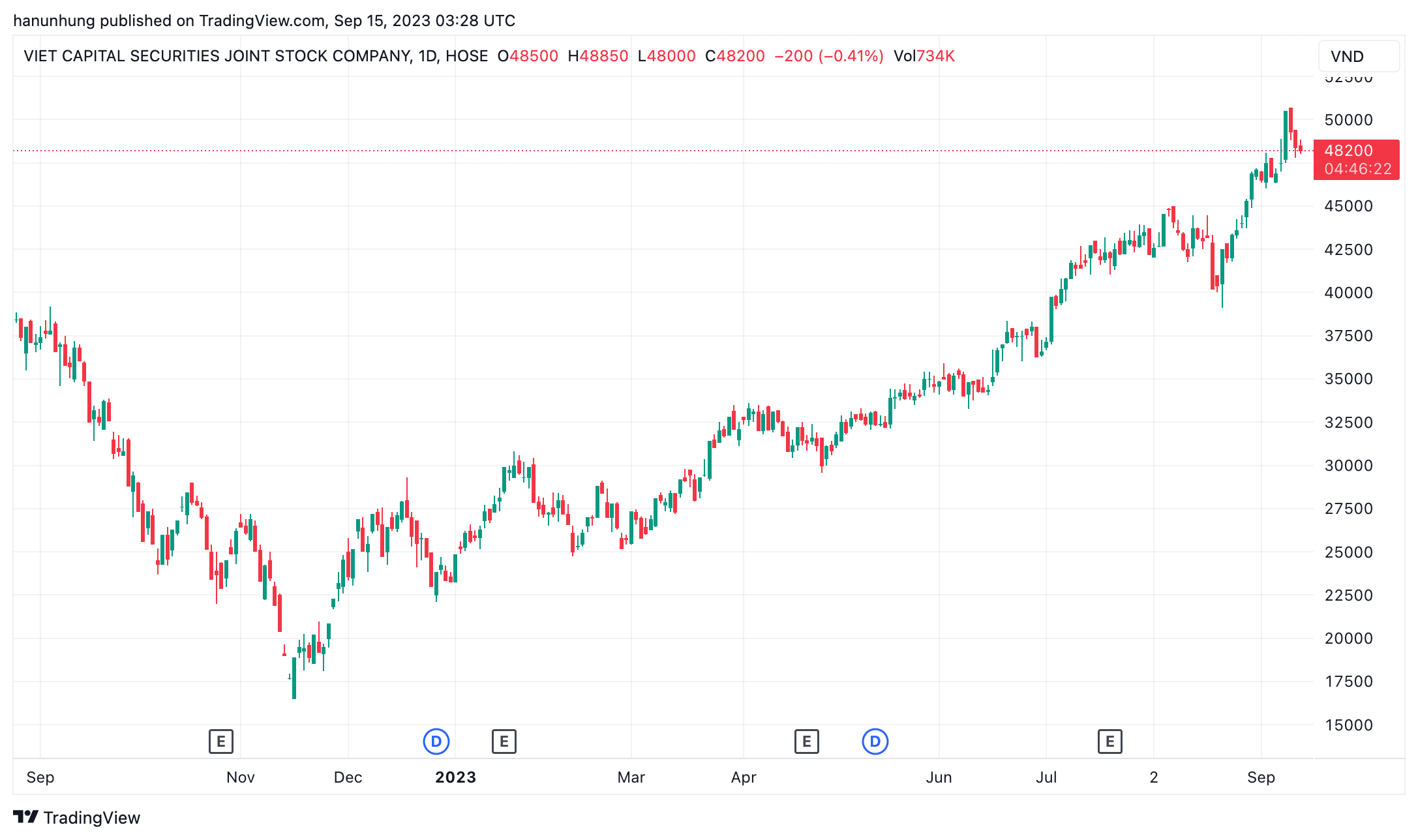Screen dimensions: 1418x840
Task: Click the published on TradingView.com header text
Action: point(264,21)
